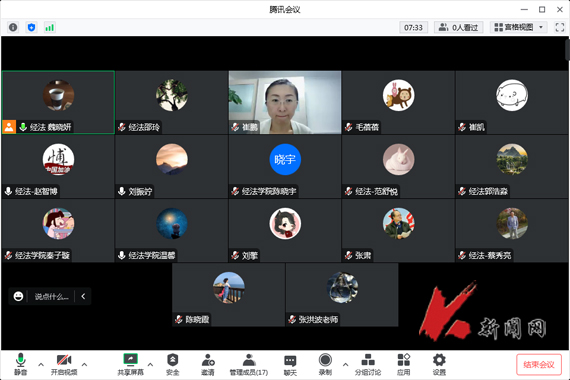This screenshot has height=380, width=570.
Task: Check the green network signal icon
Action: (x=49, y=27)
